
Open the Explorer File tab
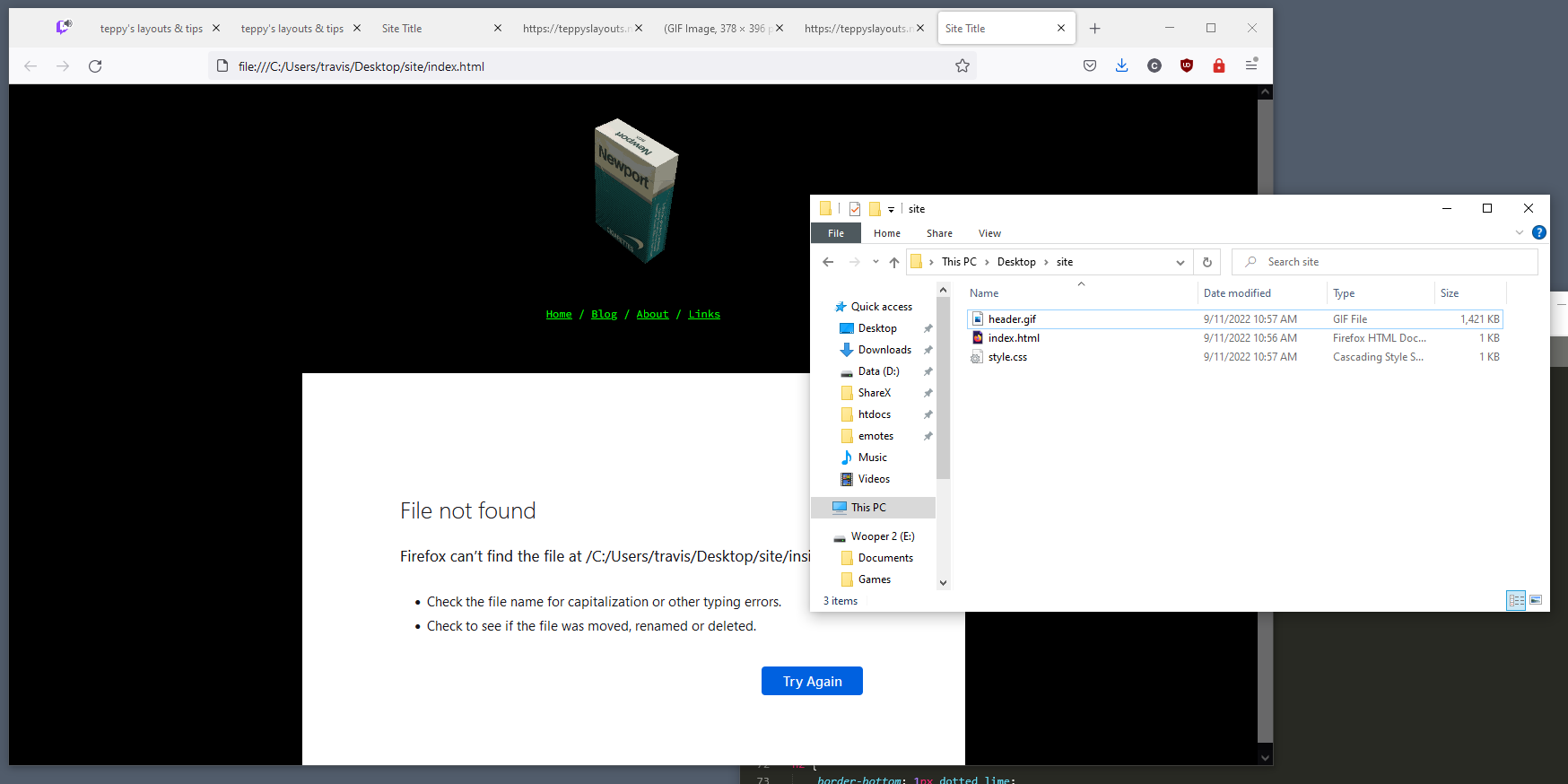836,233
